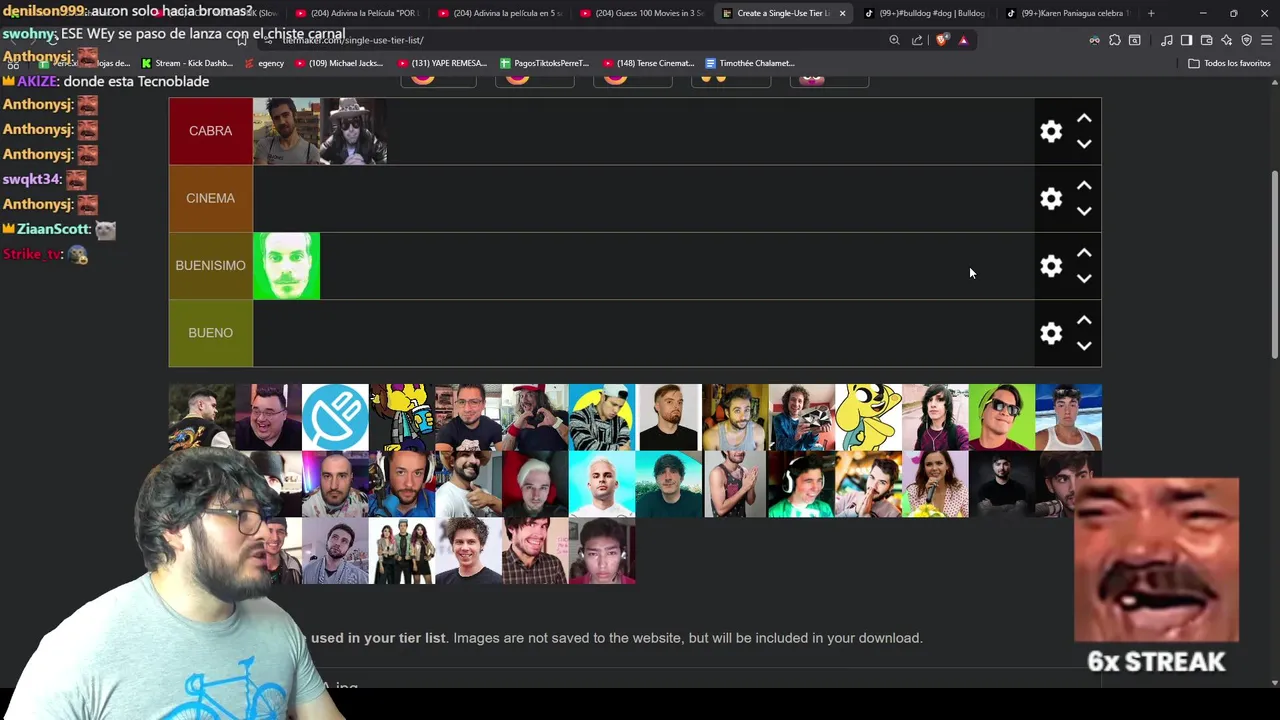Switch to 'Adivina la película en 5' tab

[x=500, y=13]
